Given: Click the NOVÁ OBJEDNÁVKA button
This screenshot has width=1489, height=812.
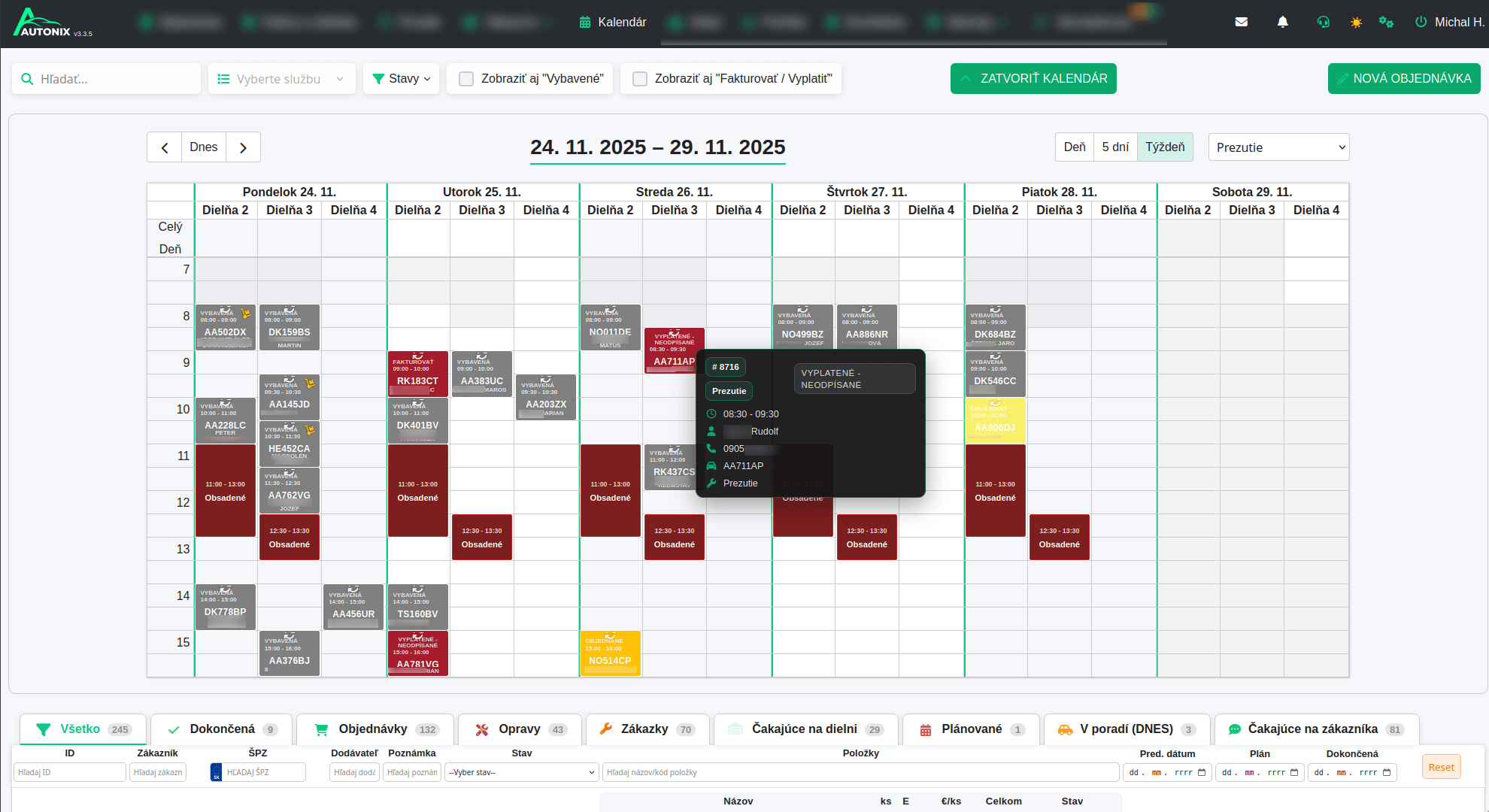Looking at the screenshot, I should click(x=1403, y=78).
